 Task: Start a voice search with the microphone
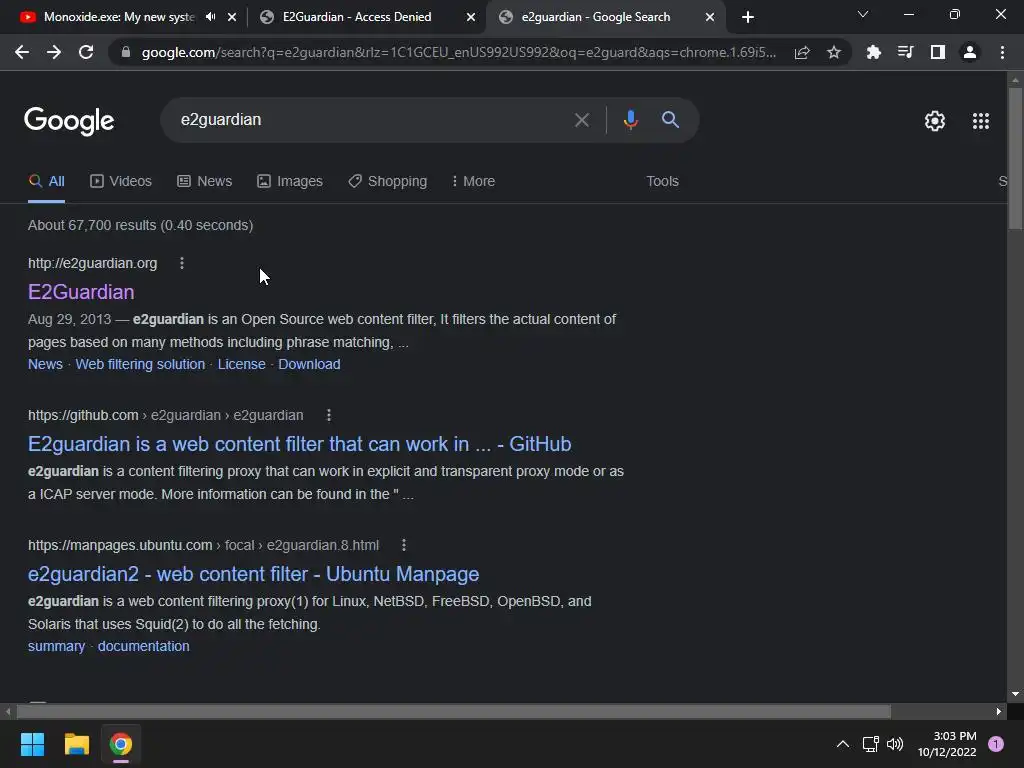pos(630,120)
